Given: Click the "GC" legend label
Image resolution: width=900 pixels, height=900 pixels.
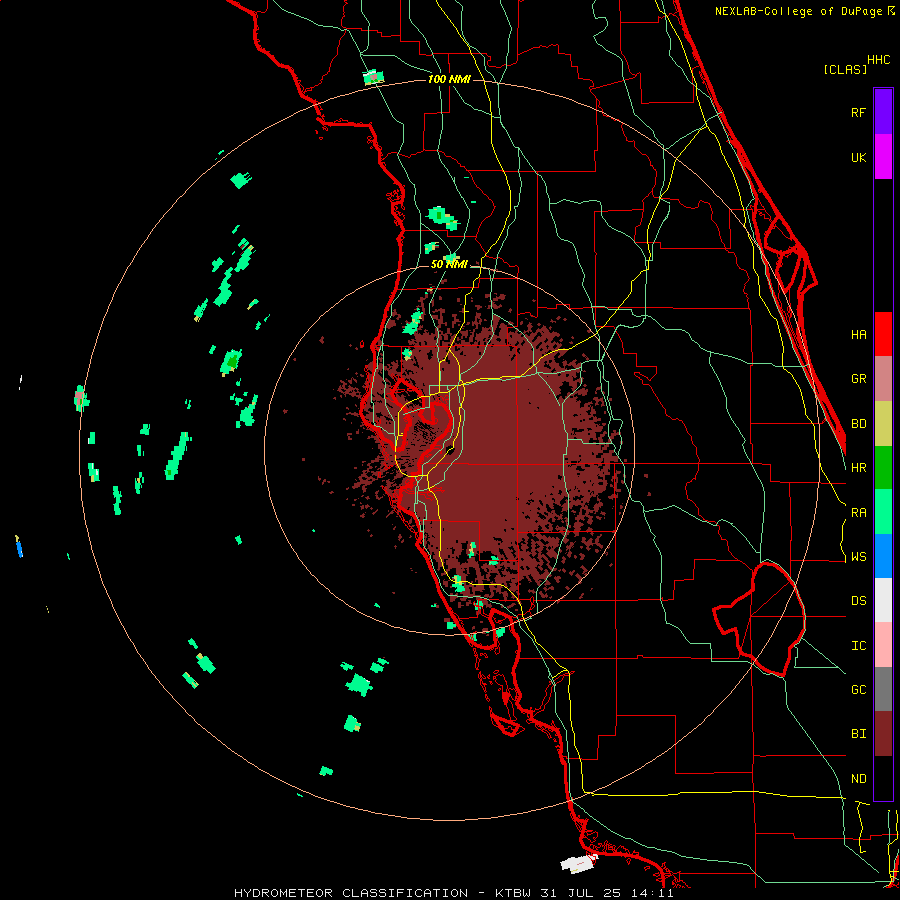Looking at the screenshot, I should click(x=858, y=690).
